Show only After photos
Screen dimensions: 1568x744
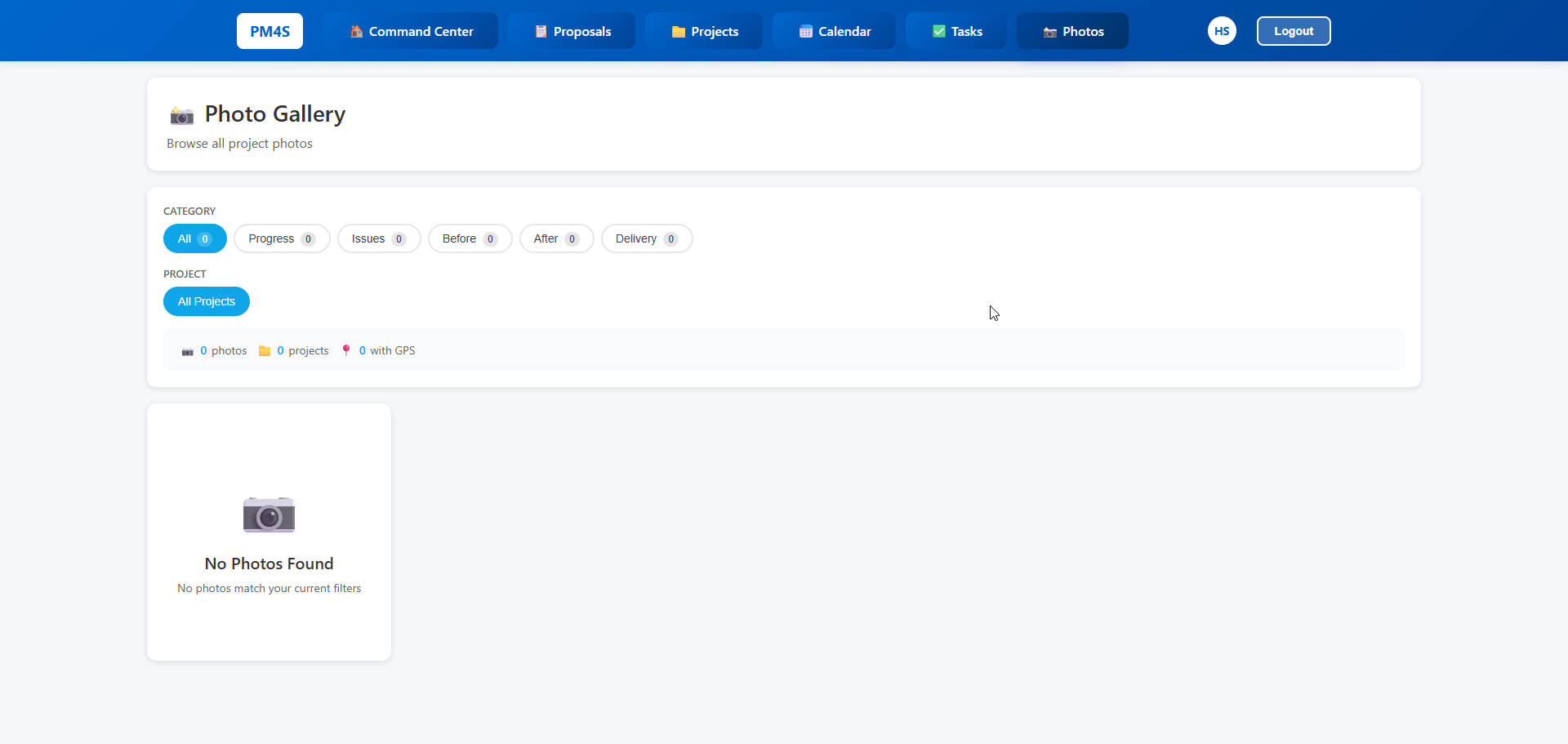[556, 238]
